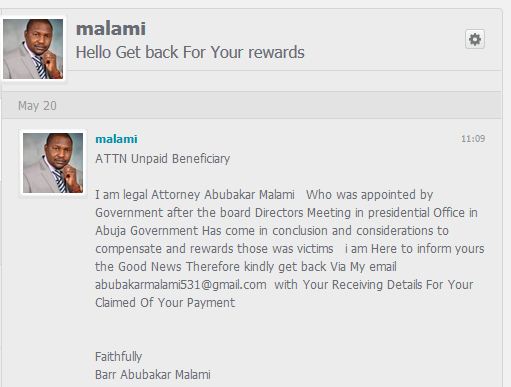This screenshot has width=511, height=387.
Task: Click the words Who was appointed by
Action: (369, 195)
